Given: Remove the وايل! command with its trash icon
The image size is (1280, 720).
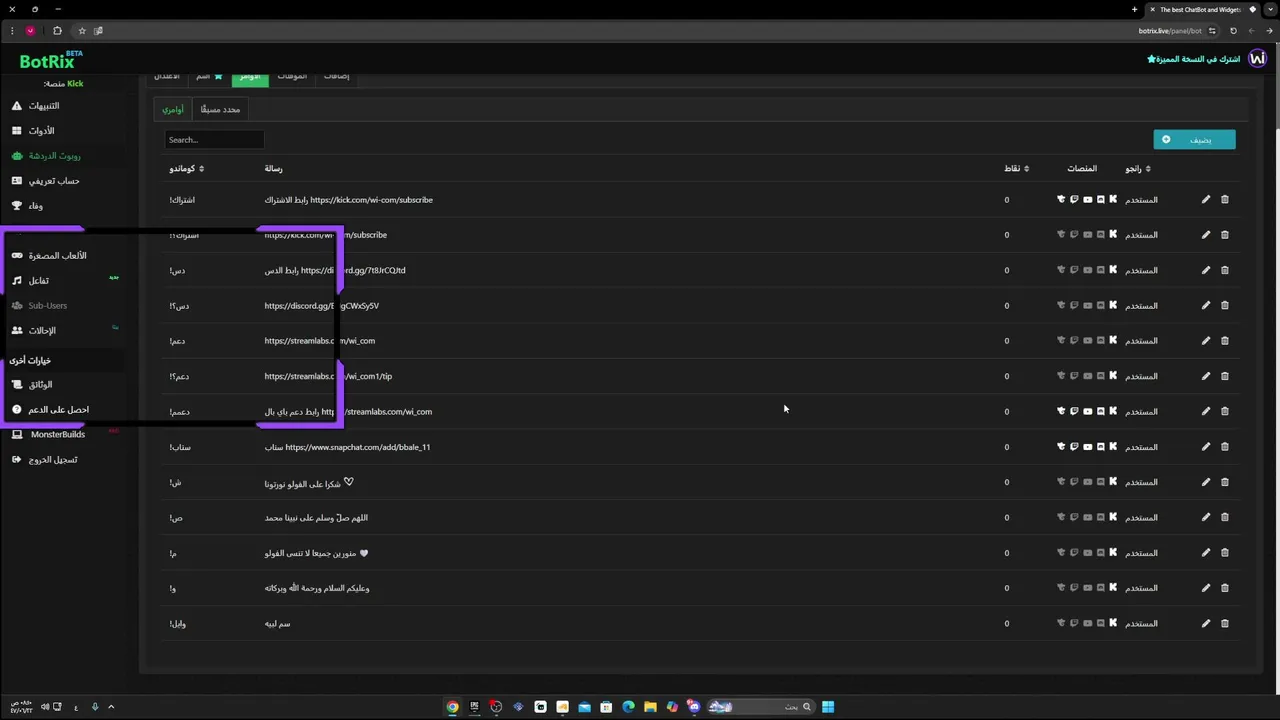Looking at the screenshot, I should pyautogui.click(x=1225, y=623).
